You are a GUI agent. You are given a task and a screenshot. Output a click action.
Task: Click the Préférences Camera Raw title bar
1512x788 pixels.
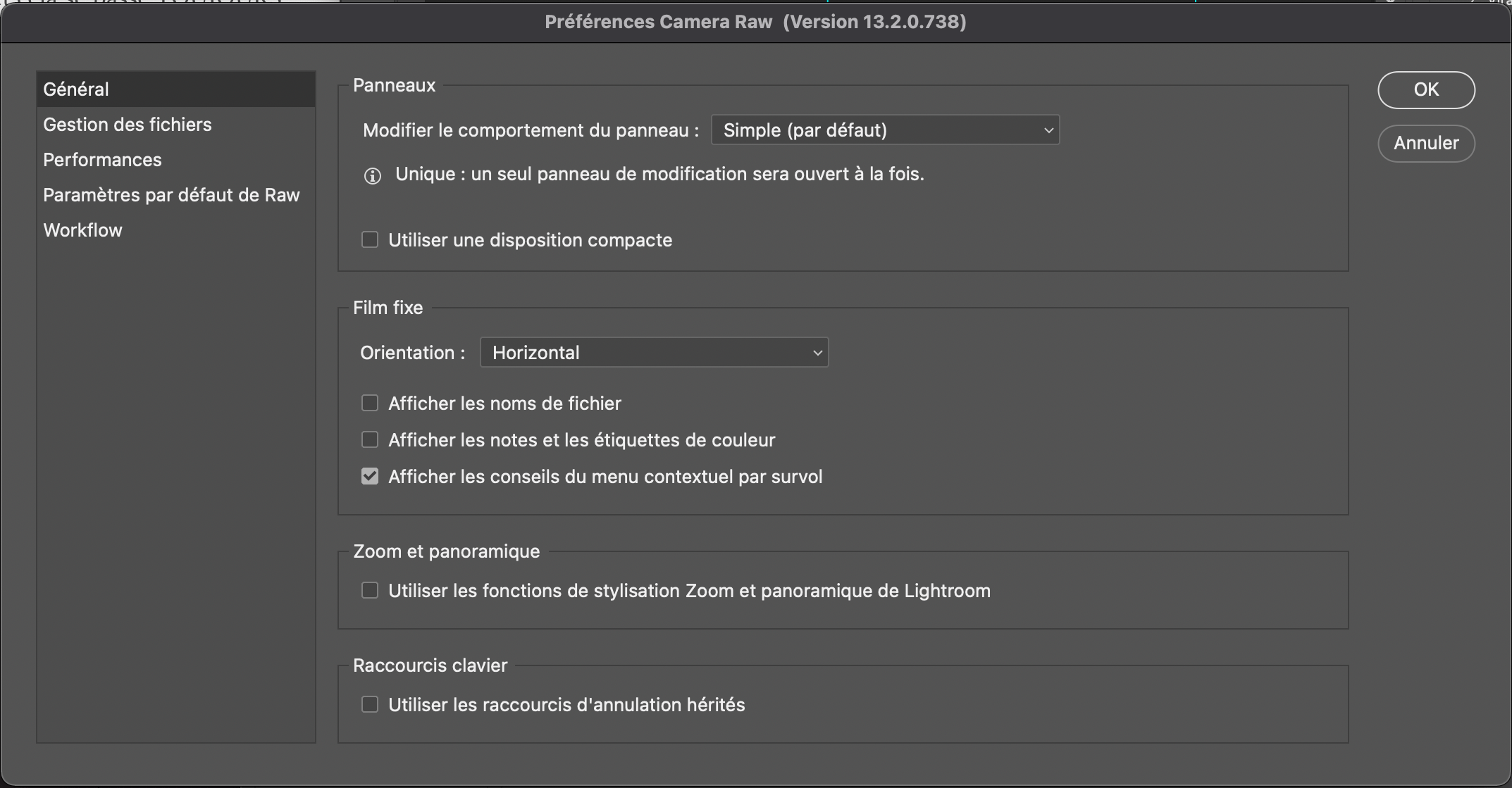click(x=755, y=22)
